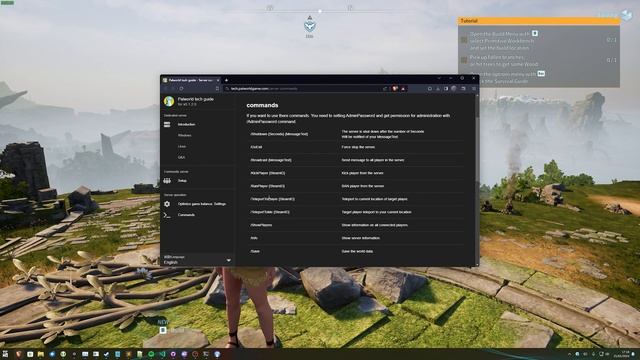Image resolution: width=640 pixels, height=360 pixels.
Task: Open the Windows Start menu
Action: (x=5, y=354)
